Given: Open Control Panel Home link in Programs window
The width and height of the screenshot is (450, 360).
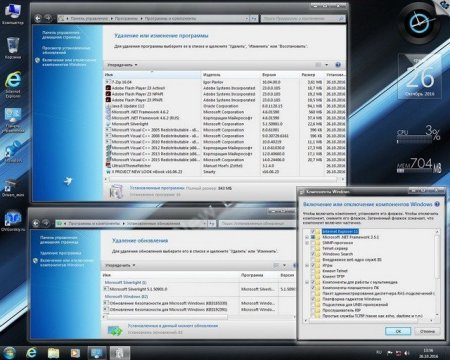Looking at the screenshot, I should 61,35.
